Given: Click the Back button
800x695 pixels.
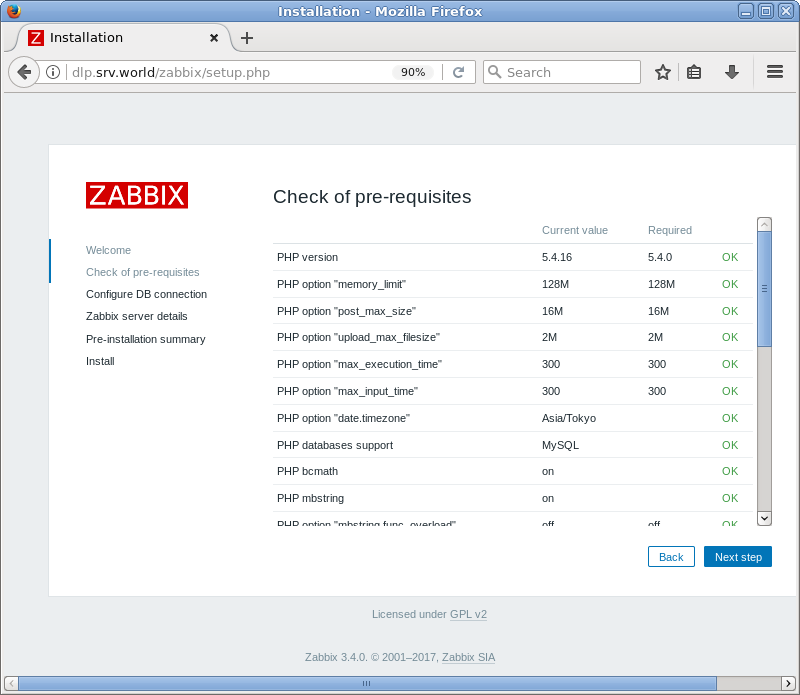Looking at the screenshot, I should (671, 557).
